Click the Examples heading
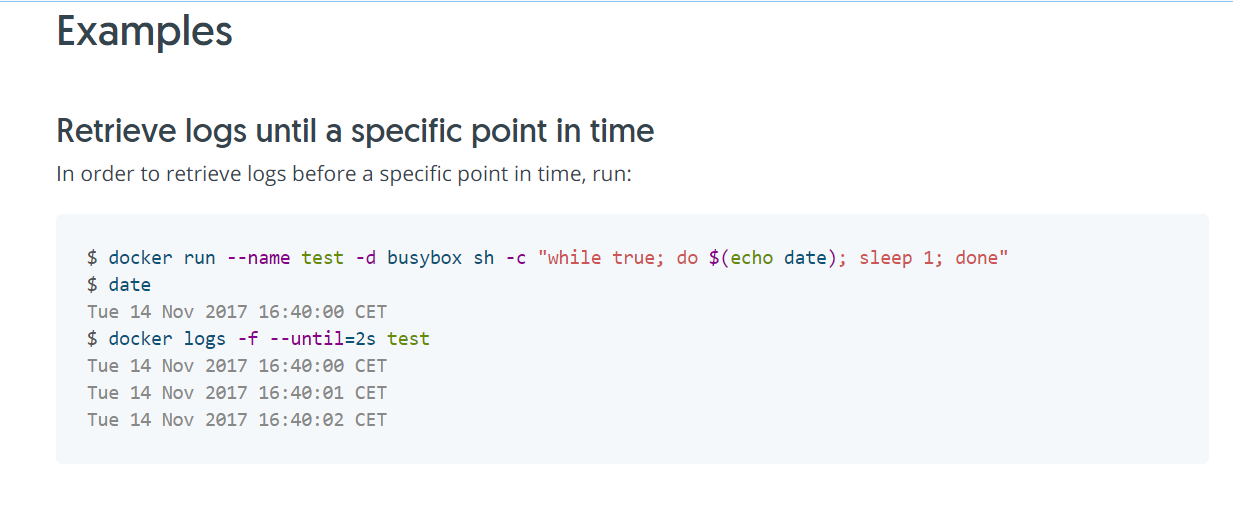Screen dimensions: 1233x518 click(145, 32)
